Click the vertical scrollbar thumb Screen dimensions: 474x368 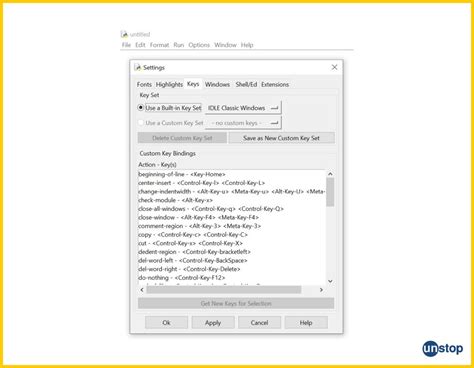tap(330, 192)
